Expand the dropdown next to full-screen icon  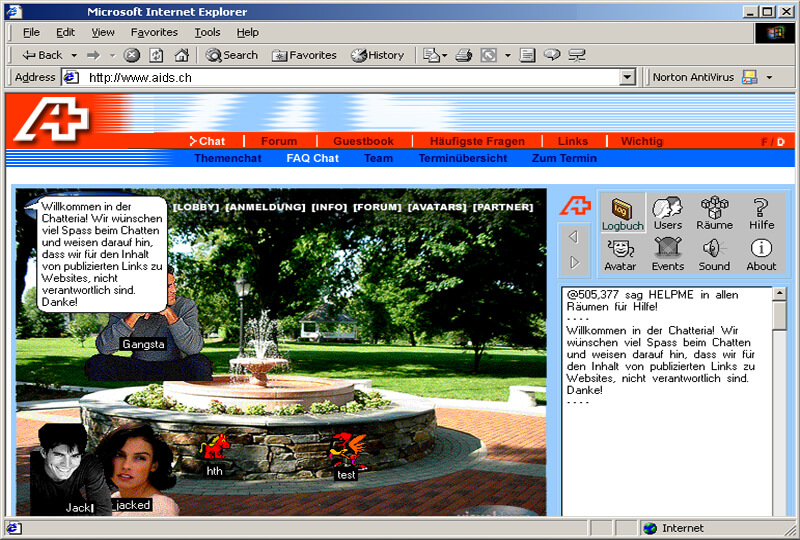tap(508, 55)
